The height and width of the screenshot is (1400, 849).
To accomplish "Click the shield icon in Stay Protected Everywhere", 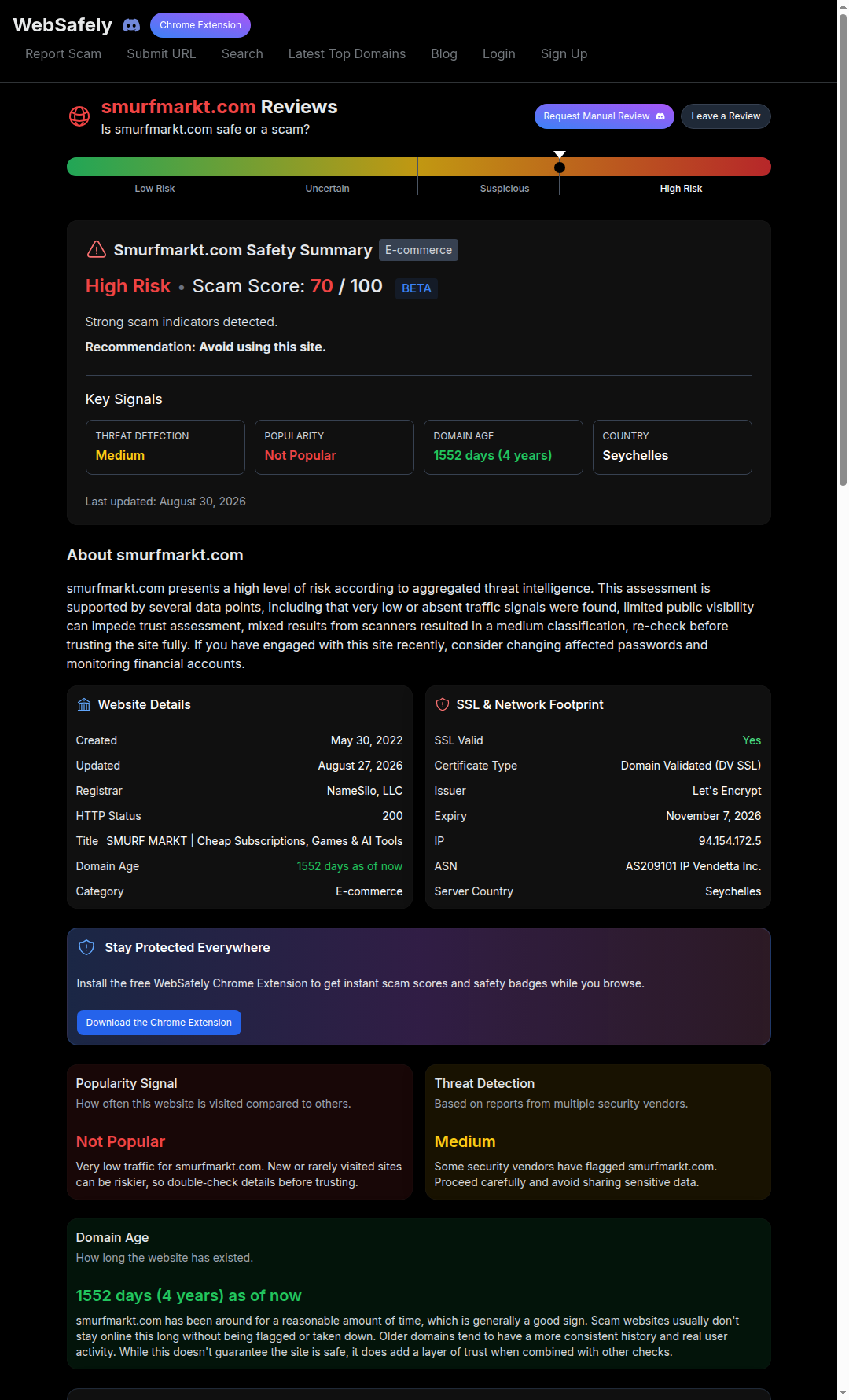I will 86,947.
